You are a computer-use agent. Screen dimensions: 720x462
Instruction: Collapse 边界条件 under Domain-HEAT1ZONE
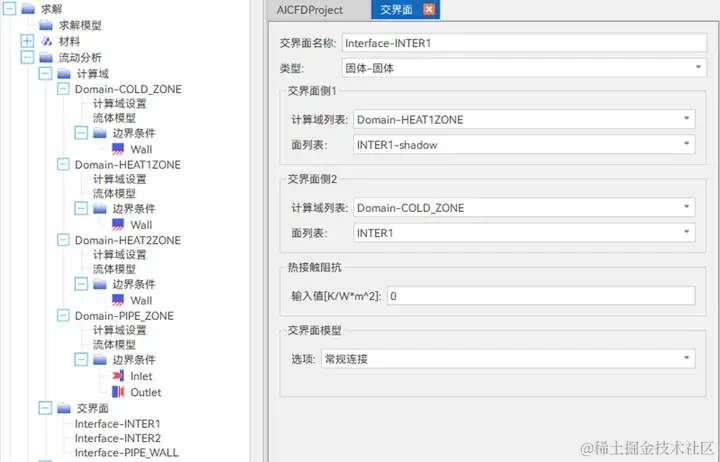click(81, 208)
